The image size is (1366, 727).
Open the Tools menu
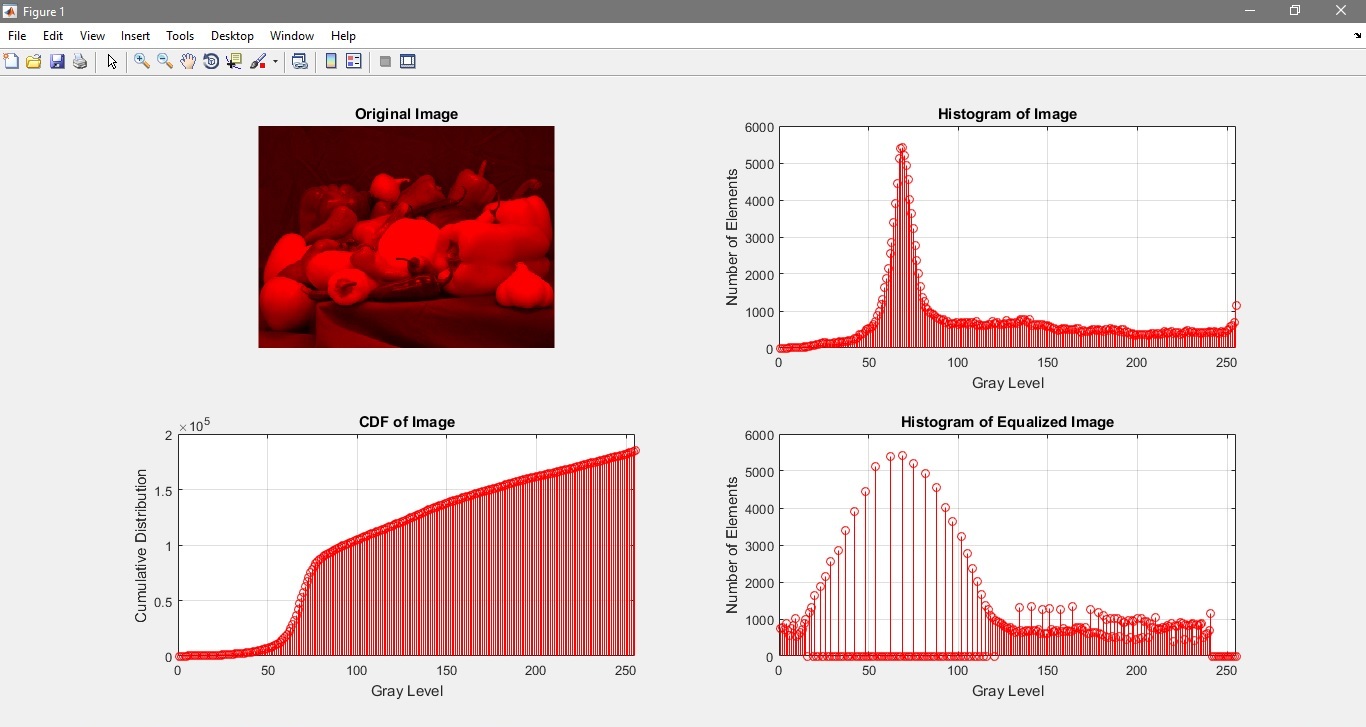(180, 36)
